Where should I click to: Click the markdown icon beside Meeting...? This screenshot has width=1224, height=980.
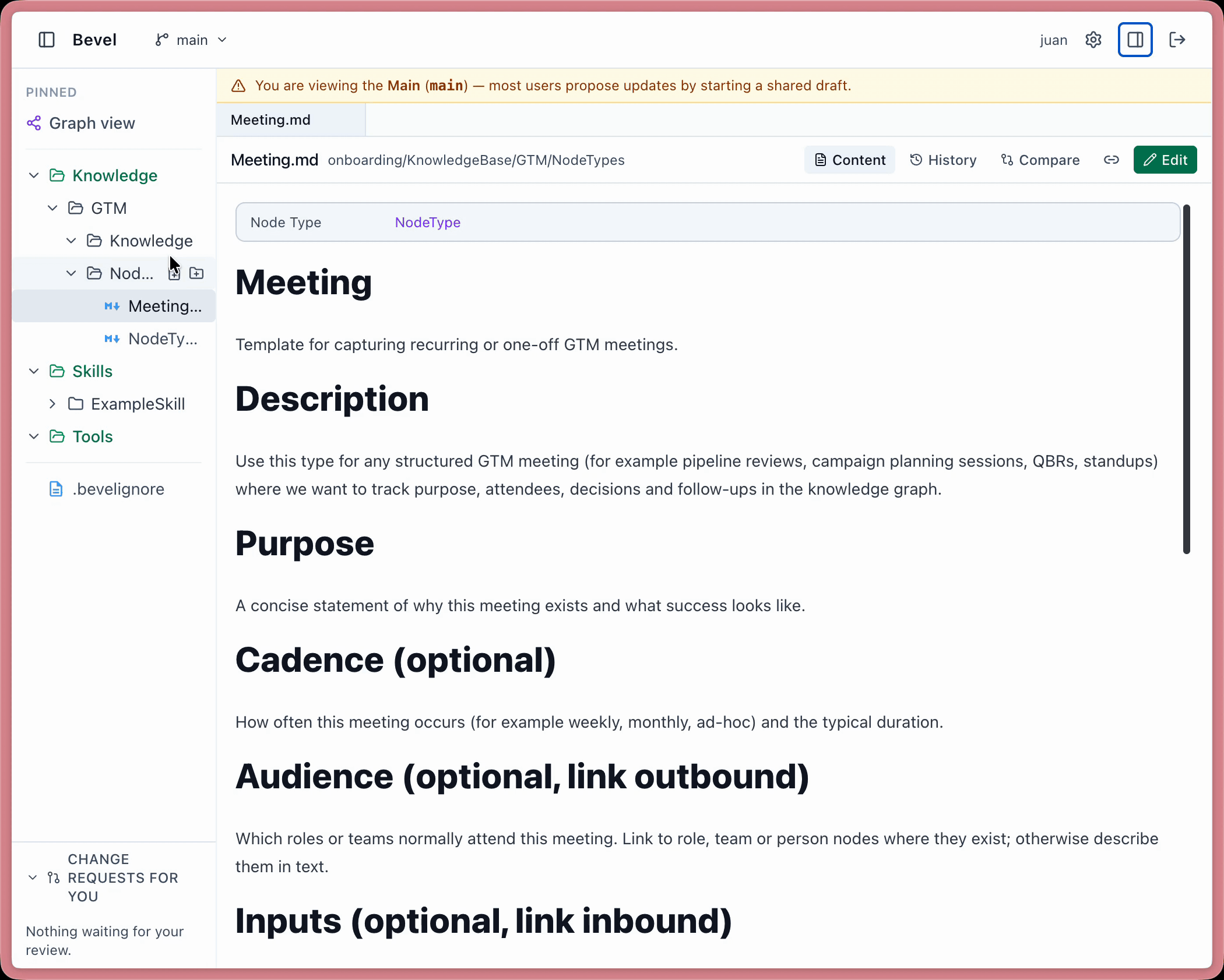(x=112, y=306)
